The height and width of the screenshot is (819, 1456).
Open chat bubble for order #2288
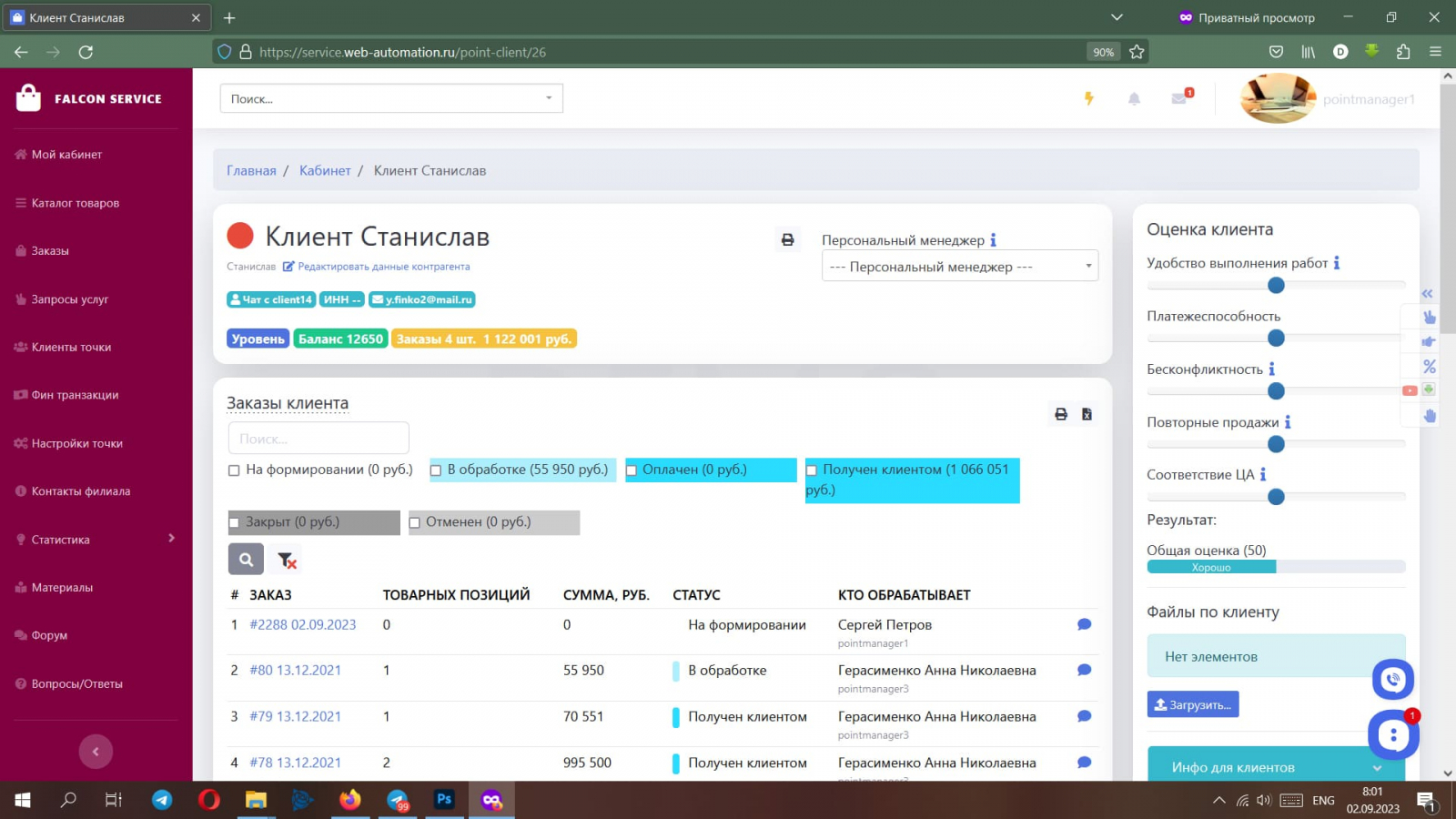coord(1084,624)
